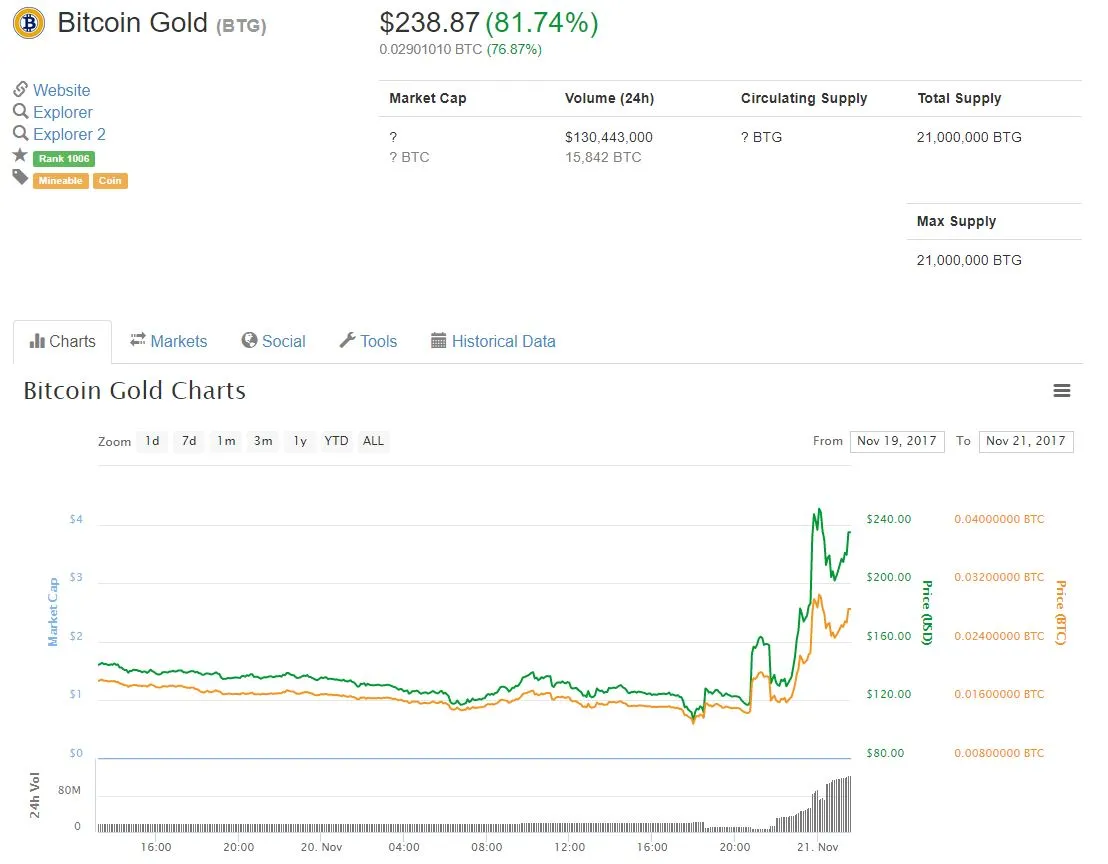Click the Market Cap column header
This screenshot has width=1108, height=864.
coord(428,98)
